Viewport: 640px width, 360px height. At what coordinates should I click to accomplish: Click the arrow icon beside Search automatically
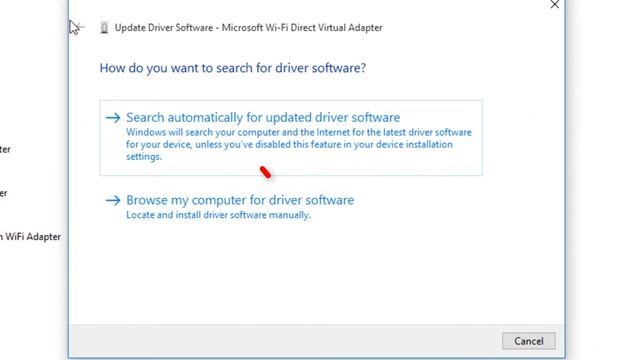coord(113,118)
